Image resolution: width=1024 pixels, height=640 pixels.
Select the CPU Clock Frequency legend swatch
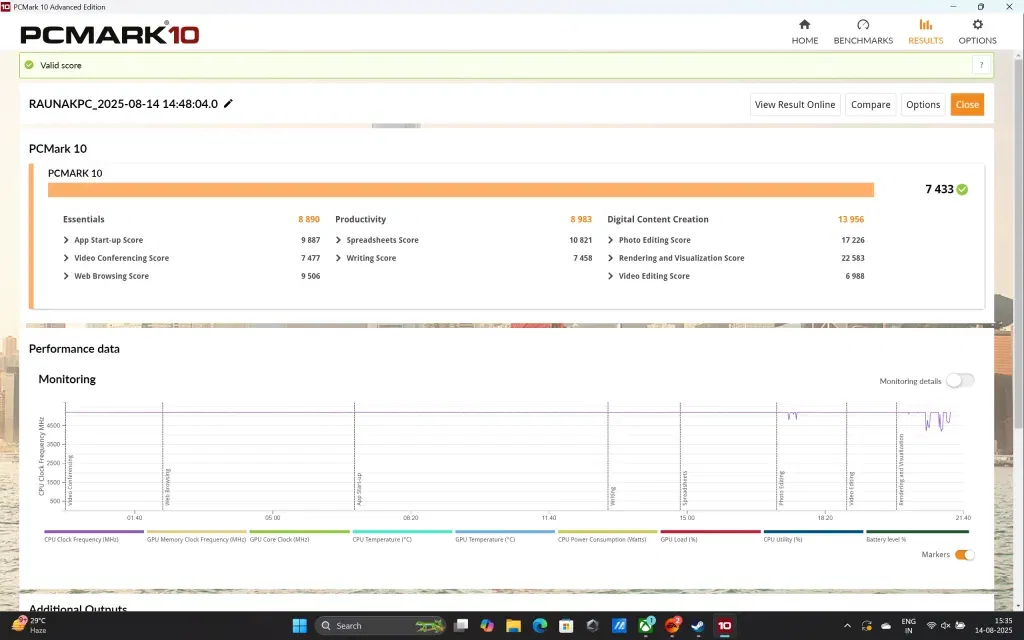coord(94,532)
